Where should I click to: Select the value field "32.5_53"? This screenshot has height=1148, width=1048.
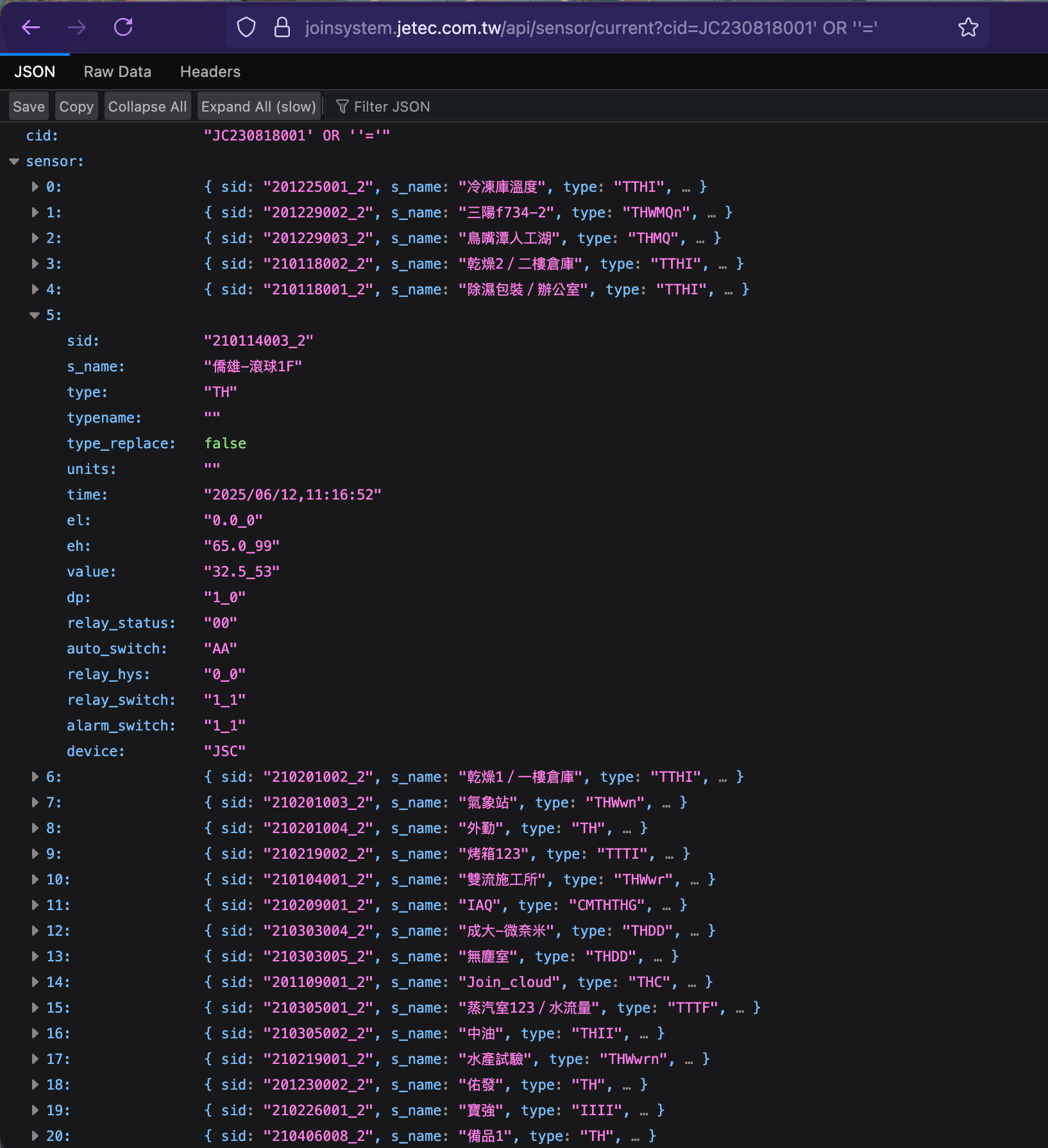tap(242, 571)
